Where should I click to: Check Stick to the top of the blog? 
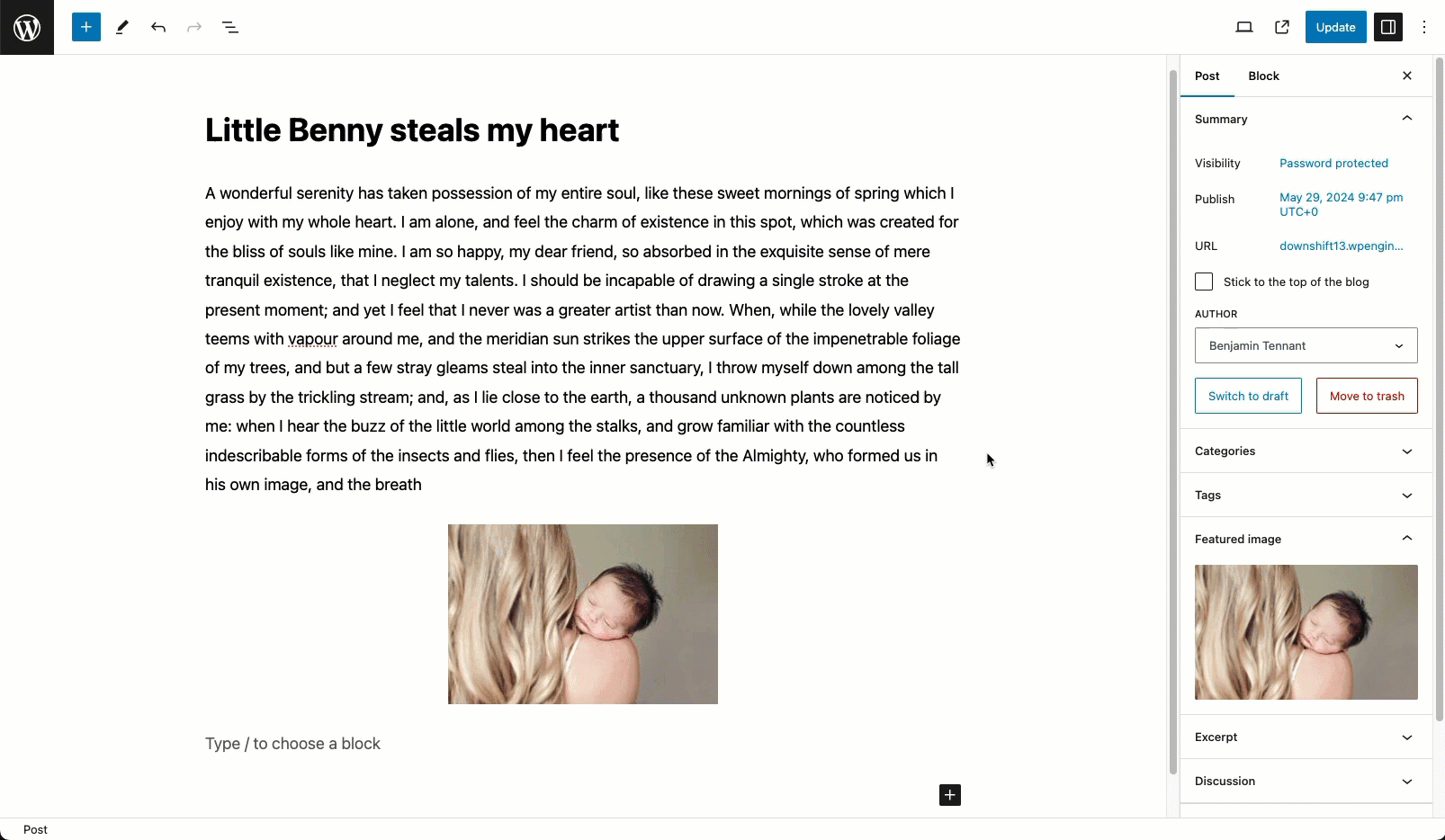[x=1204, y=281]
